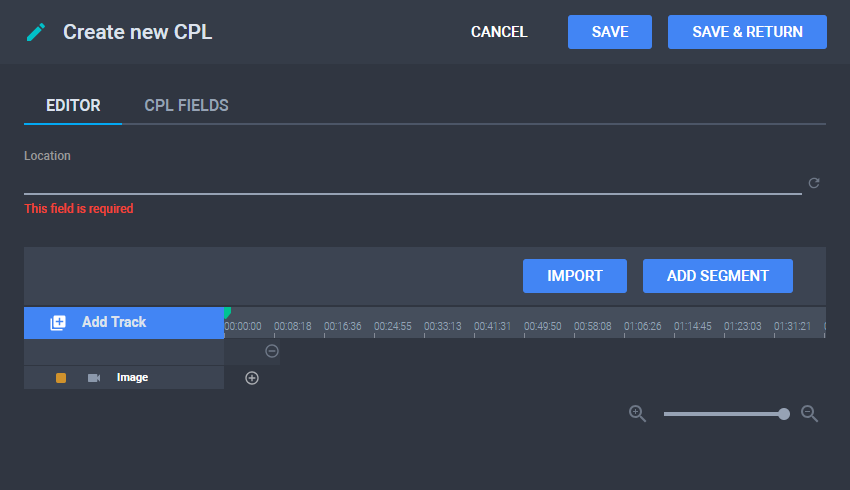Click the orange Image track color swatch
Screen dimensions: 850x490
click(61, 378)
